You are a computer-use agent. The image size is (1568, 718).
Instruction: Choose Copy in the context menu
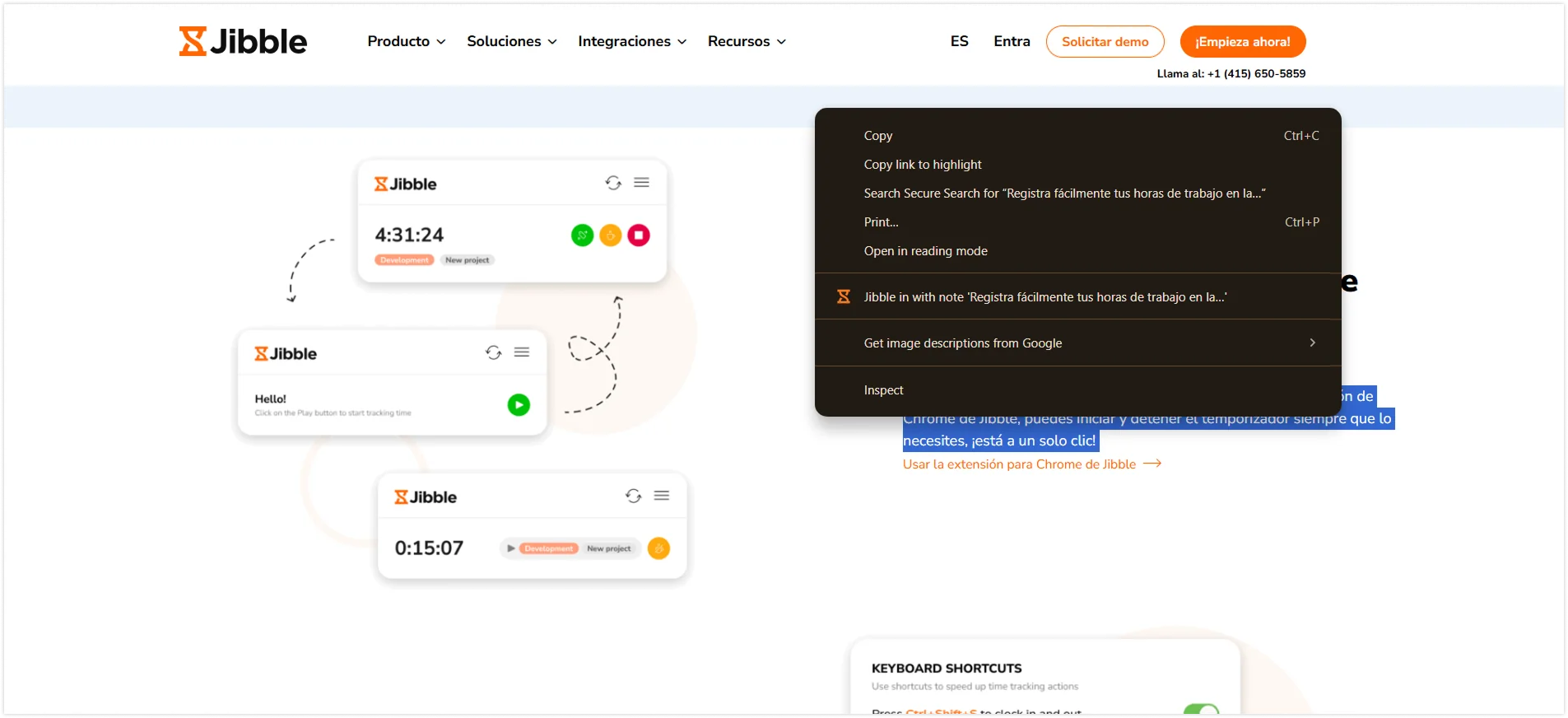click(1078, 136)
